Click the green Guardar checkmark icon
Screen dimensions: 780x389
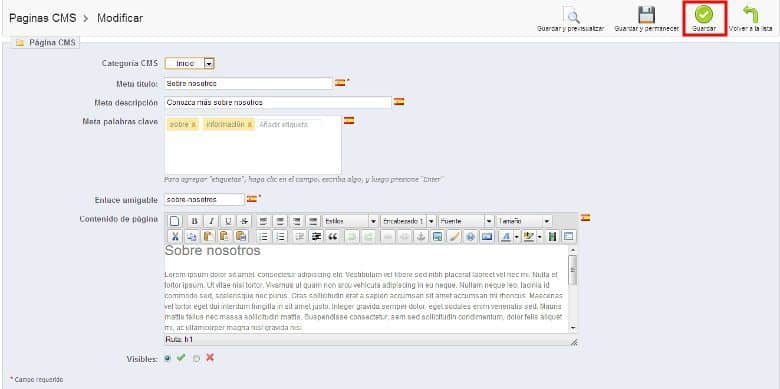tap(703, 14)
